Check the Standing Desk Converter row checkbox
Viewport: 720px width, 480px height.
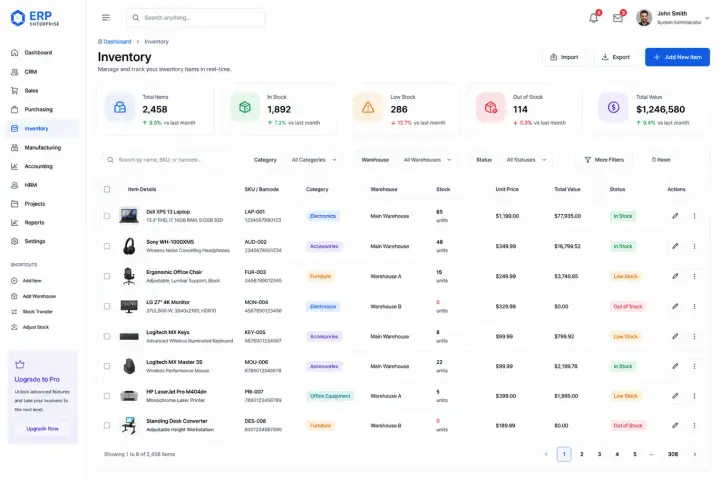coord(107,425)
